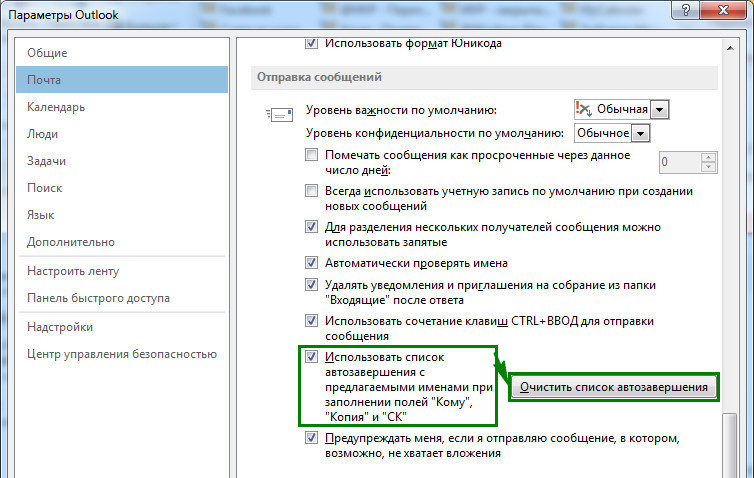The height and width of the screenshot is (478, 754).
Task: Click the Уровень важности по умолчанию label
Action: [x=401, y=110]
